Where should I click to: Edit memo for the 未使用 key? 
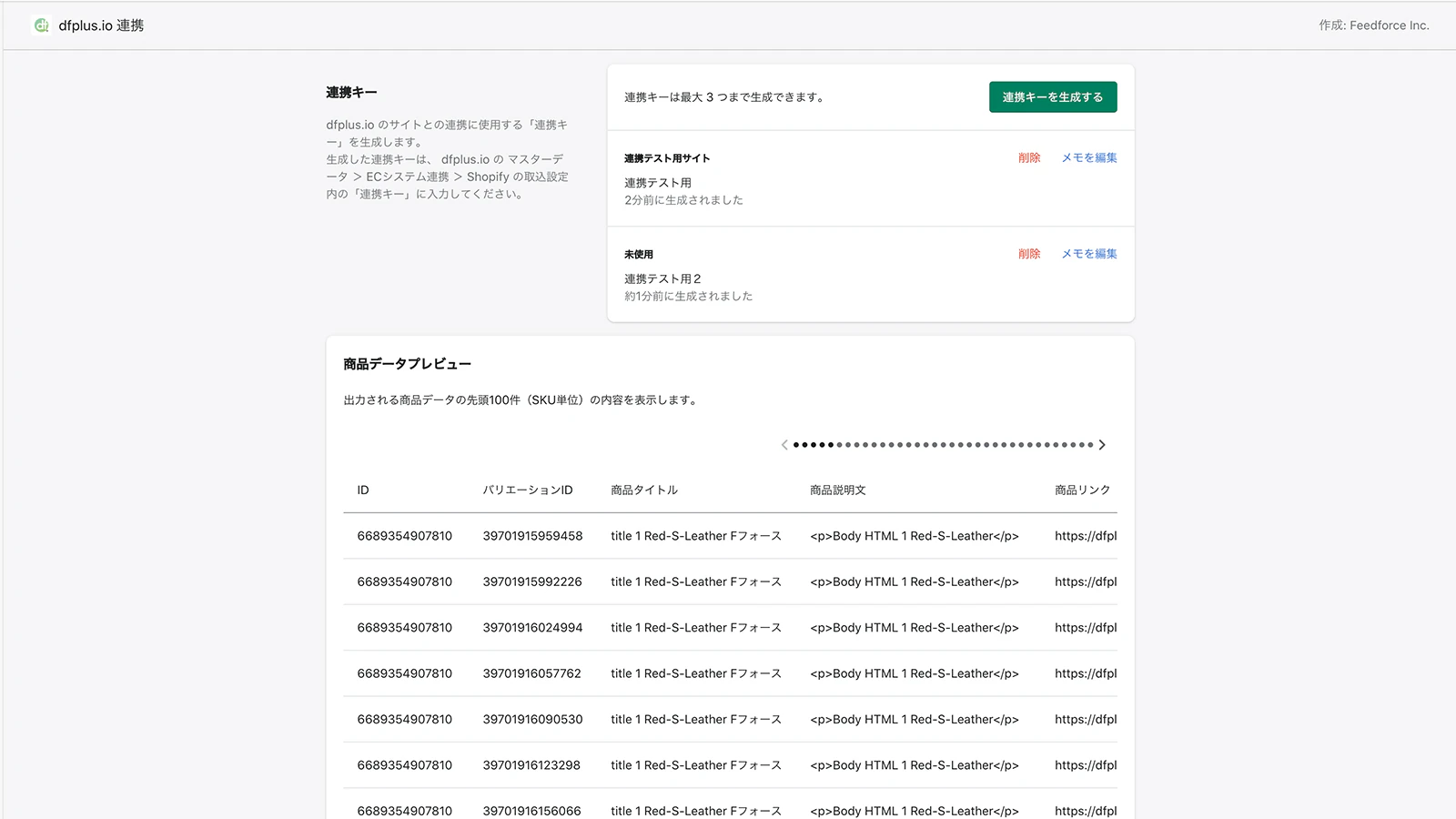click(x=1089, y=254)
